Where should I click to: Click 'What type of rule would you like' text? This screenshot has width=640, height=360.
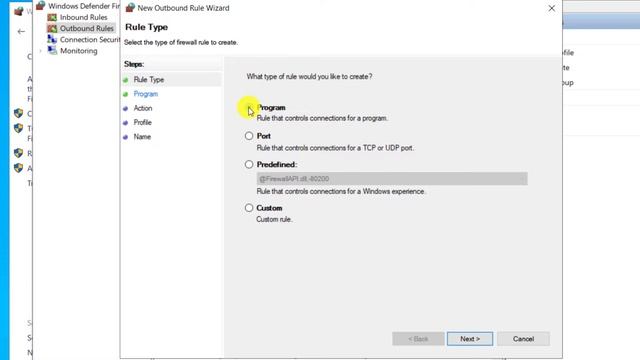(309, 77)
